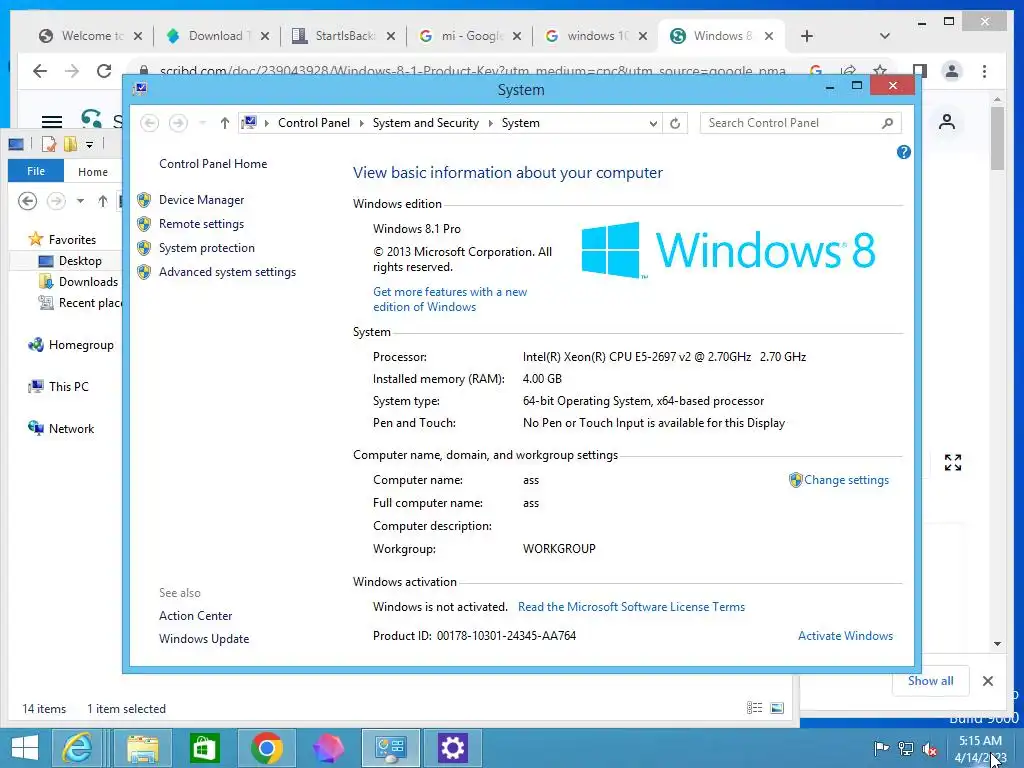Click the back arrow in System window
This screenshot has width=1024, height=768.
tap(150, 123)
